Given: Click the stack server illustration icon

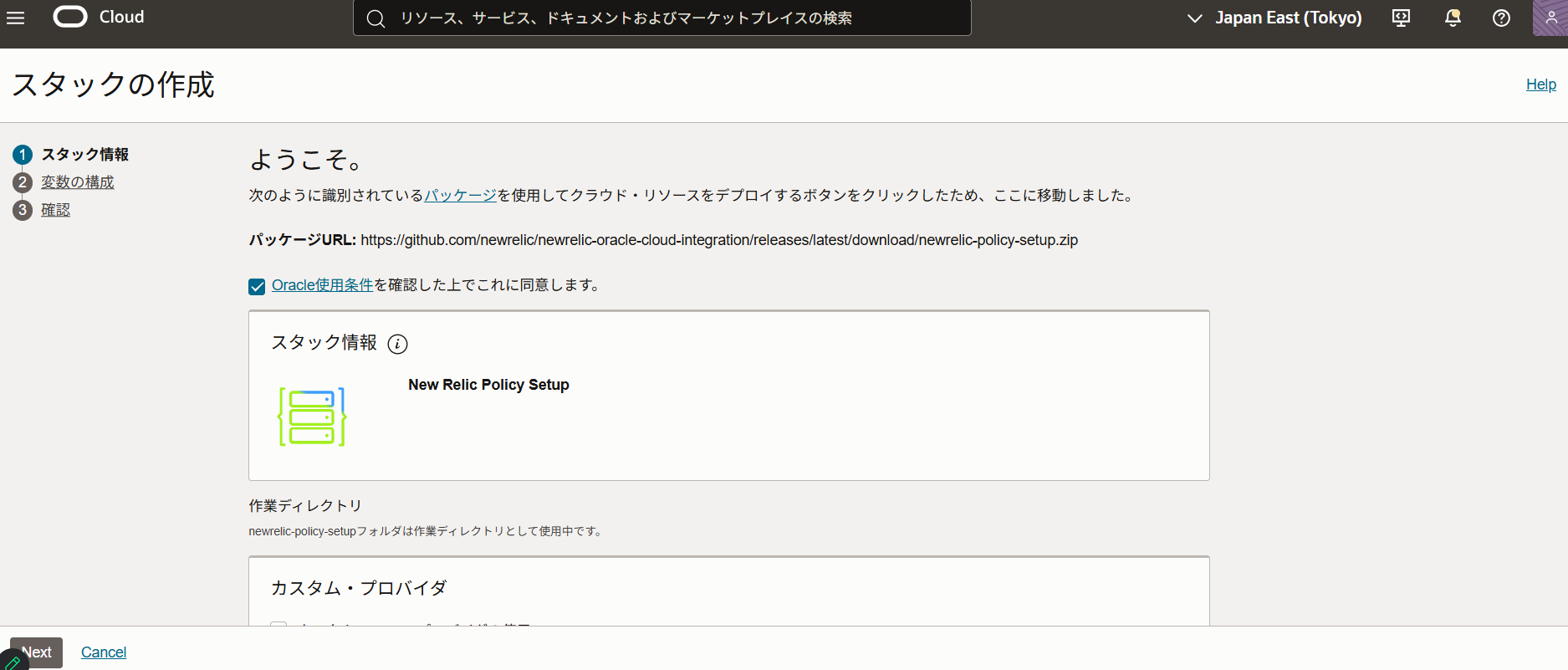Looking at the screenshot, I should 312,417.
